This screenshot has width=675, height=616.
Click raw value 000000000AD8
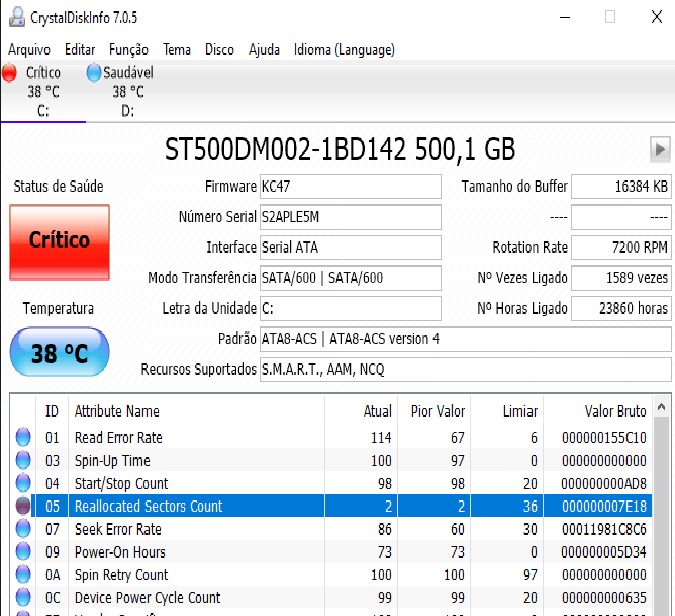604,483
